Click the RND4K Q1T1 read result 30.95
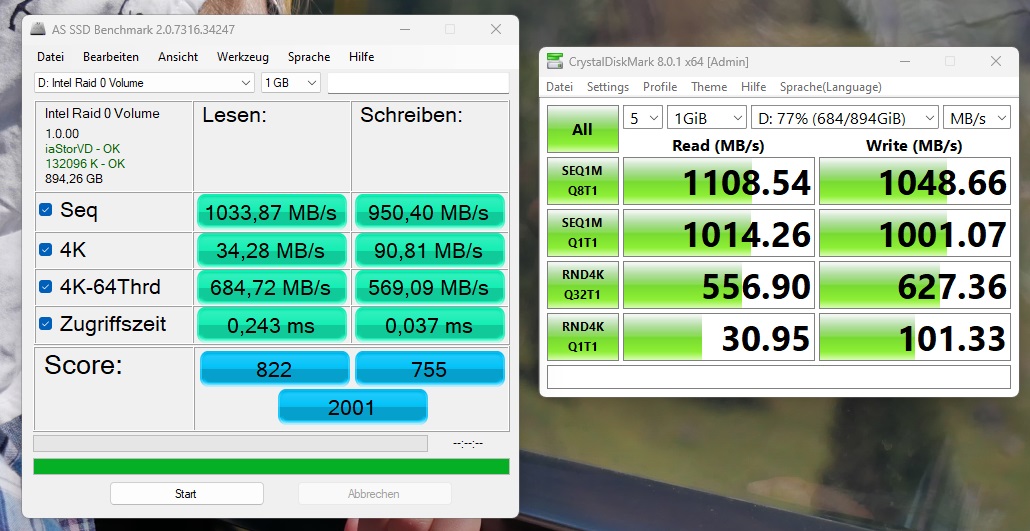 pos(719,336)
